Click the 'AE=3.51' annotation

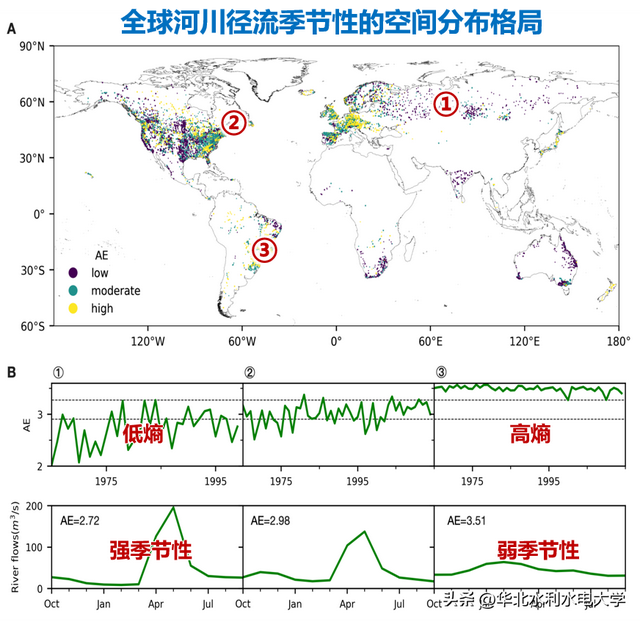(467, 521)
